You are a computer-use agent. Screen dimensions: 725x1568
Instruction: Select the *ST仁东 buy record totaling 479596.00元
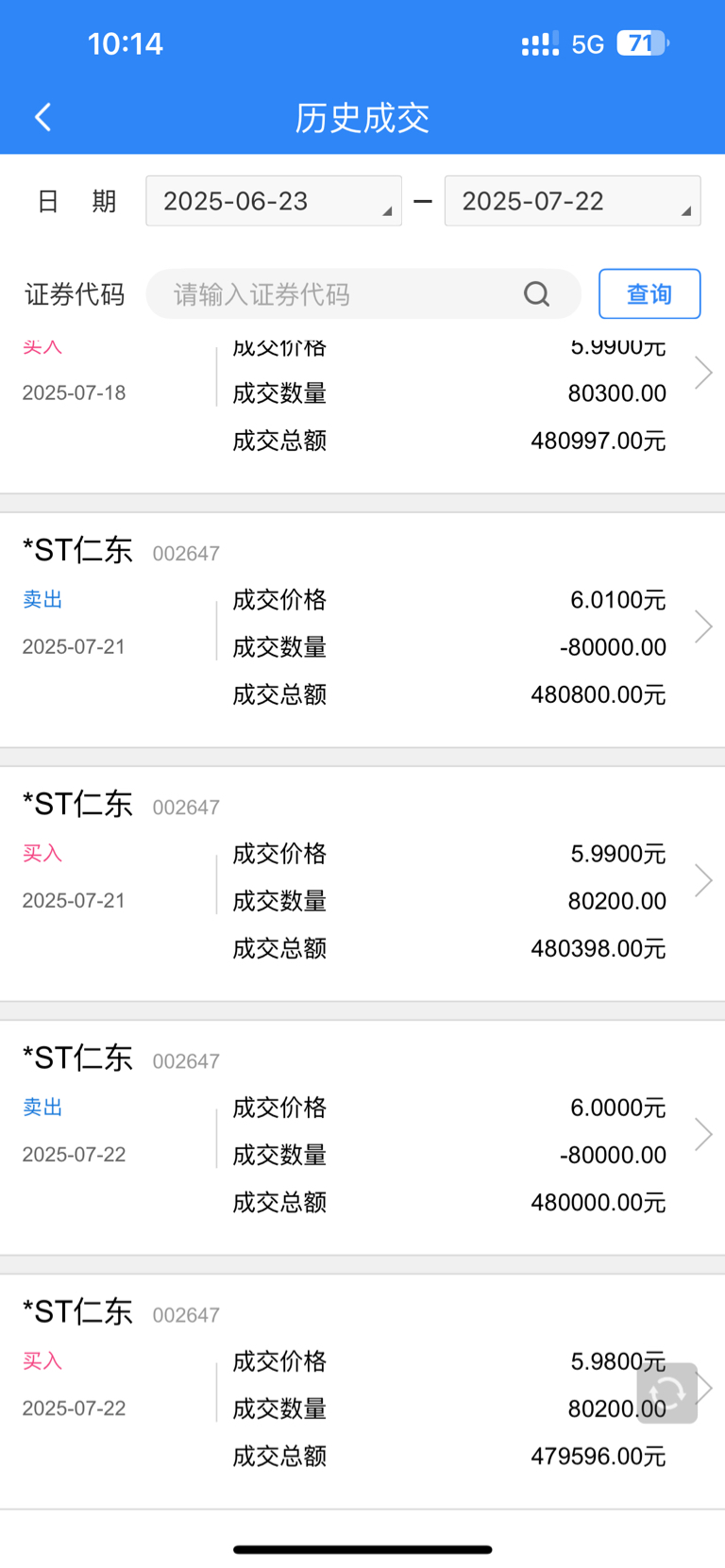click(362, 1392)
